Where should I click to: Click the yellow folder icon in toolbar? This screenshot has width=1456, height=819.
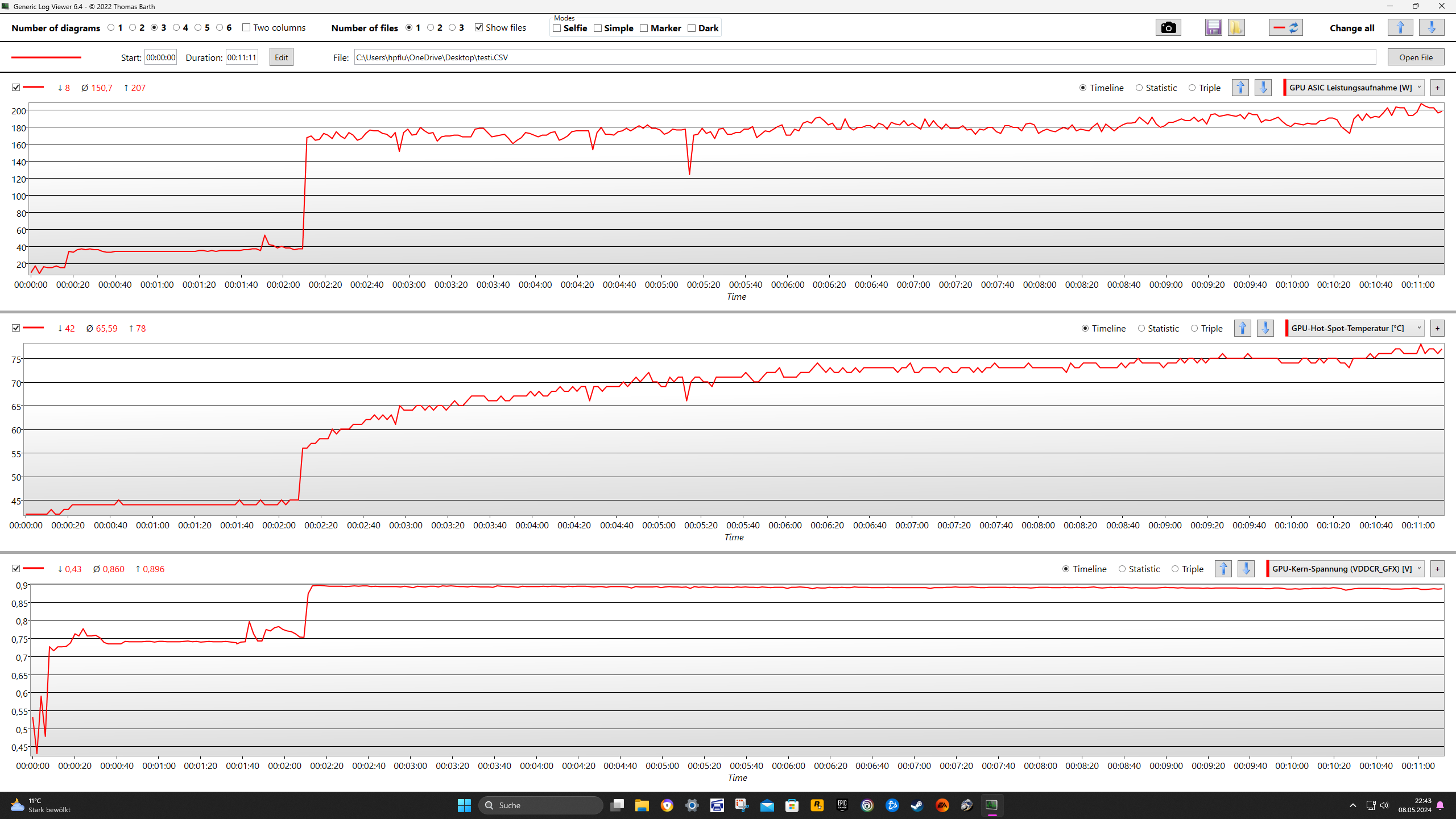[1236, 27]
